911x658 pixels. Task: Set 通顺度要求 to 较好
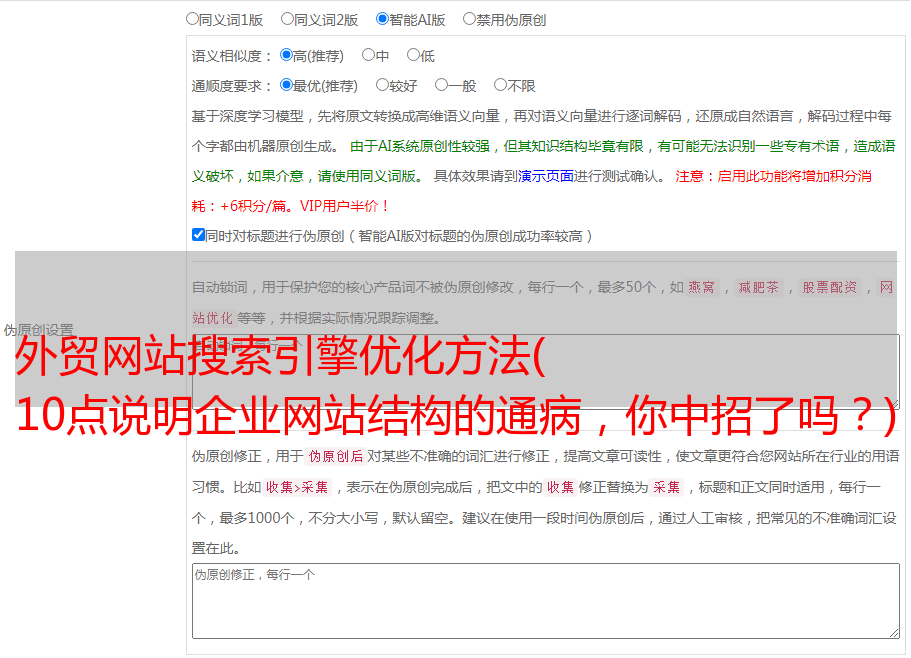click(x=382, y=85)
